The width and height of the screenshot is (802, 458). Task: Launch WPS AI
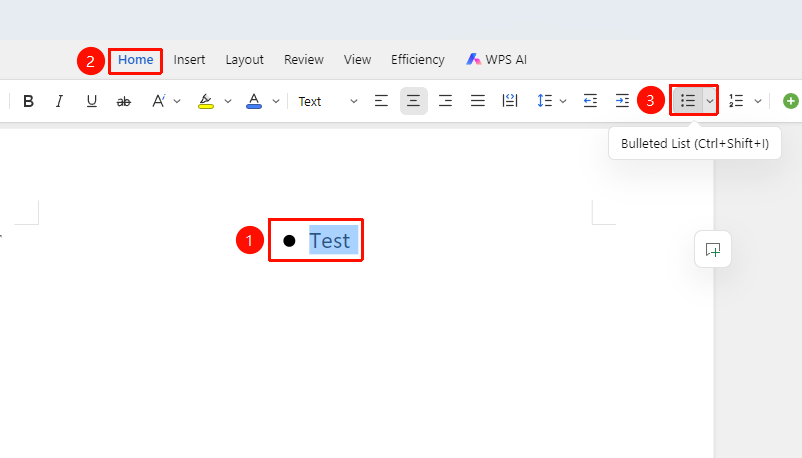(496, 60)
